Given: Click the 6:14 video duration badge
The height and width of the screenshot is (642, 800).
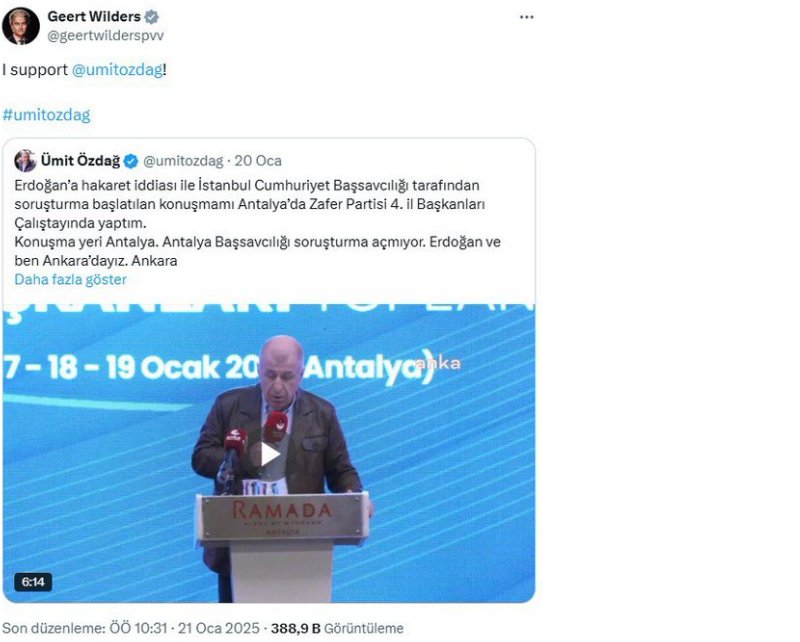Looking at the screenshot, I should point(33,582).
